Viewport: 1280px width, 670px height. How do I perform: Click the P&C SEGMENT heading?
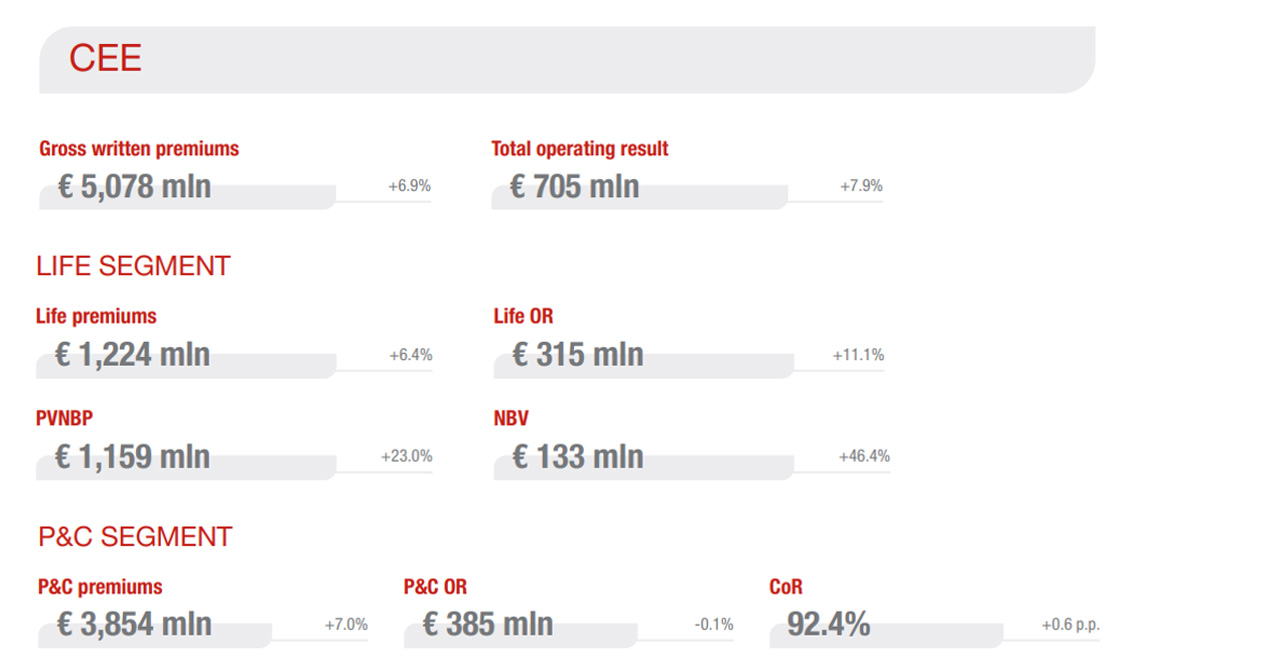click(135, 537)
